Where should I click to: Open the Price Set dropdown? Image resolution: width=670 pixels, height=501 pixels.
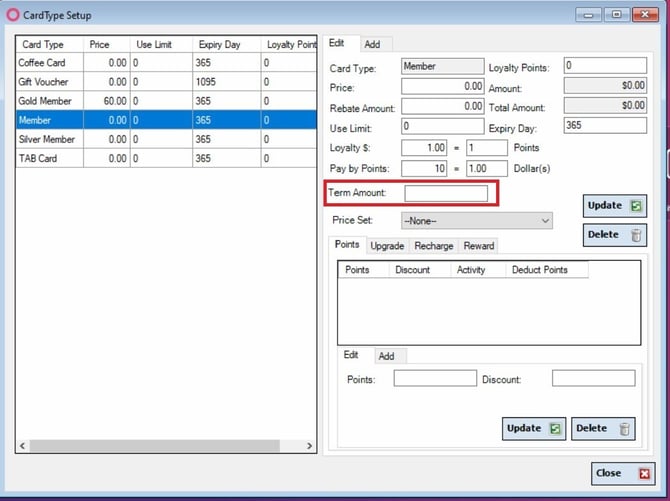click(476, 221)
